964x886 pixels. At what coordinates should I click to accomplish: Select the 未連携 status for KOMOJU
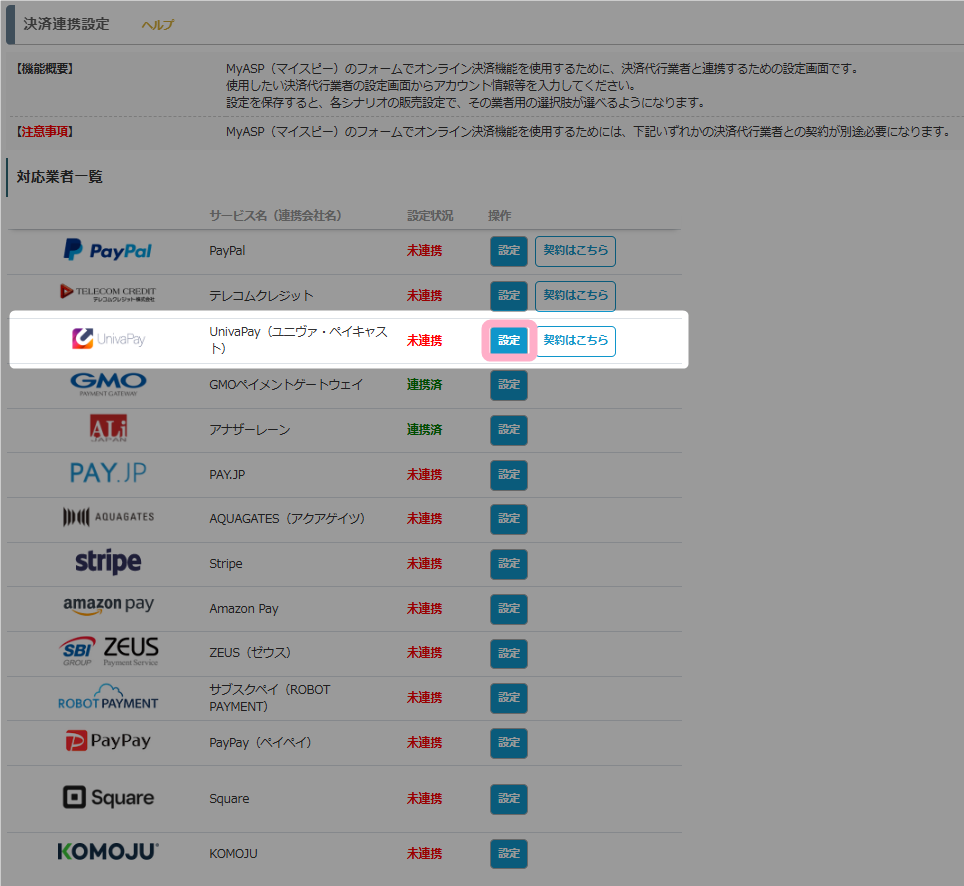(x=424, y=854)
